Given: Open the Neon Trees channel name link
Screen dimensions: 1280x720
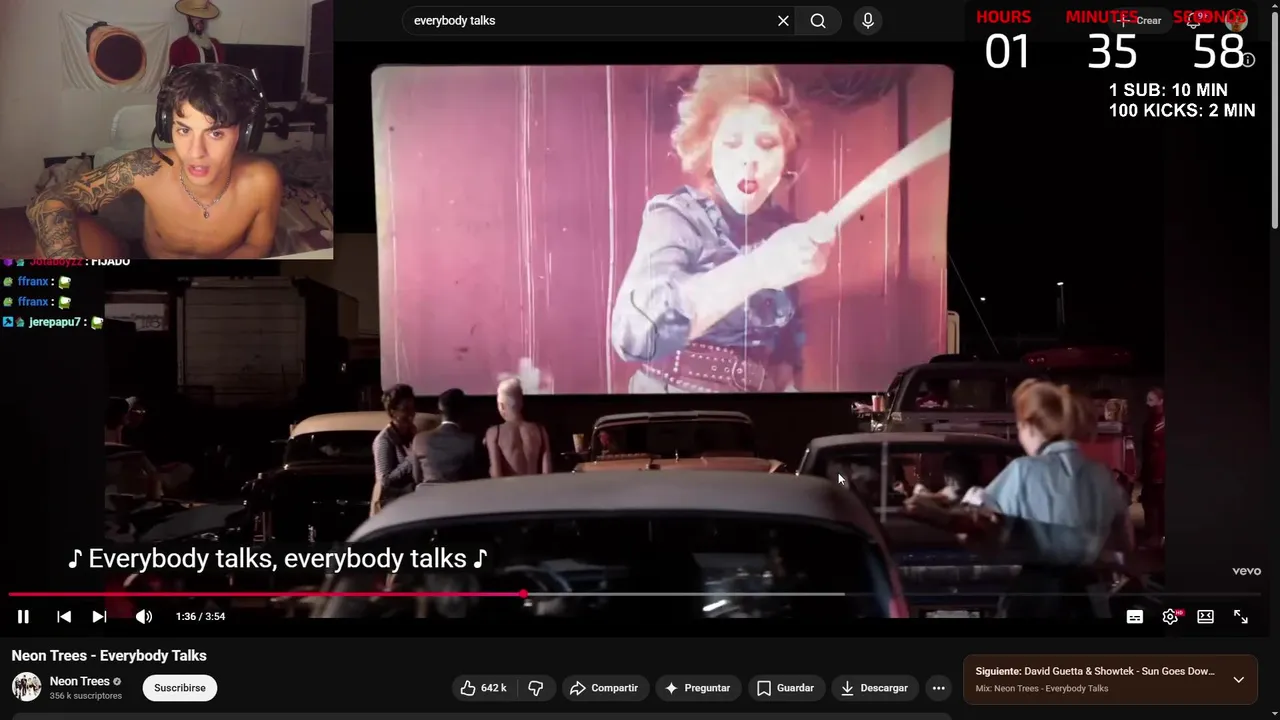Looking at the screenshot, I should (x=80, y=681).
